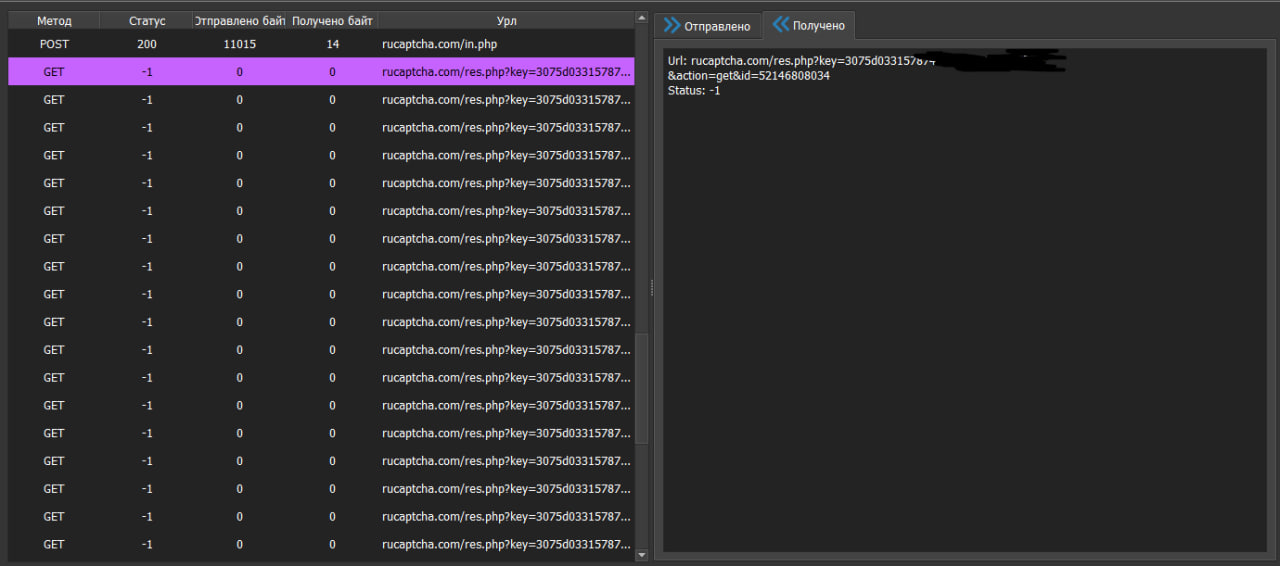1280x566 pixels.
Task: Click the 14 received bytes cell
Action: point(332,44)
